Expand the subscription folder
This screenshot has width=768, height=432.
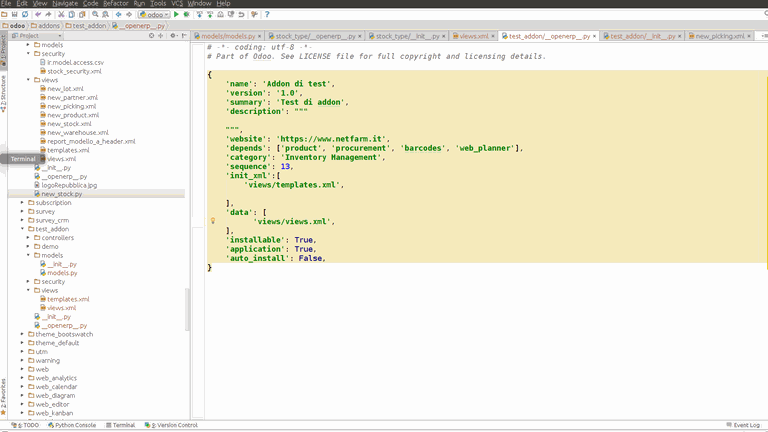(23, 202)
